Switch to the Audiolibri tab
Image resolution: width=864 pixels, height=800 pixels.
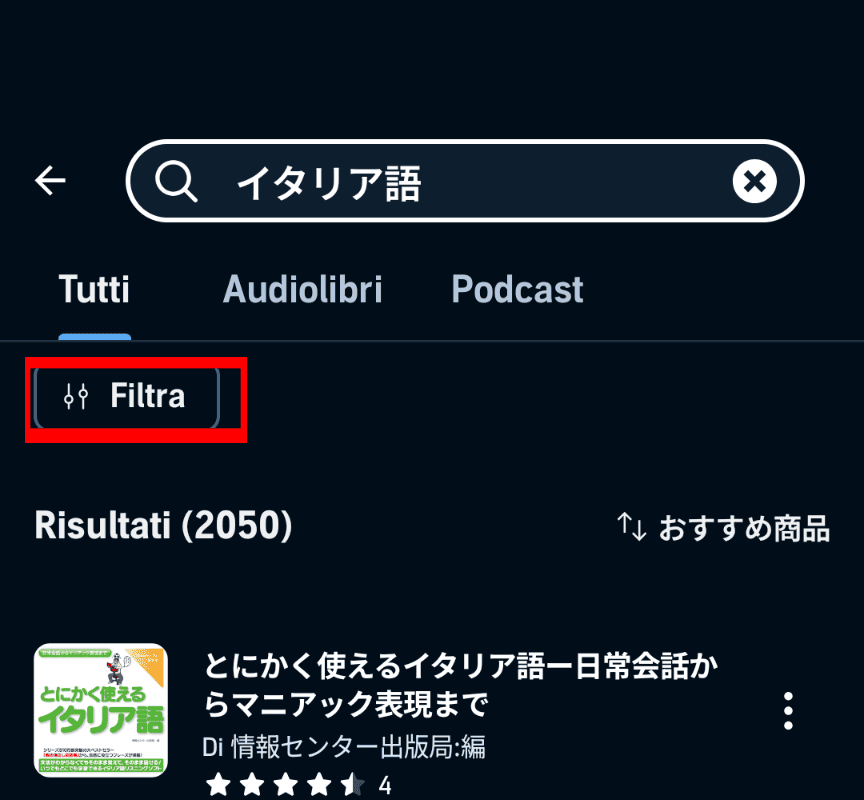click(x=302, y=289)
